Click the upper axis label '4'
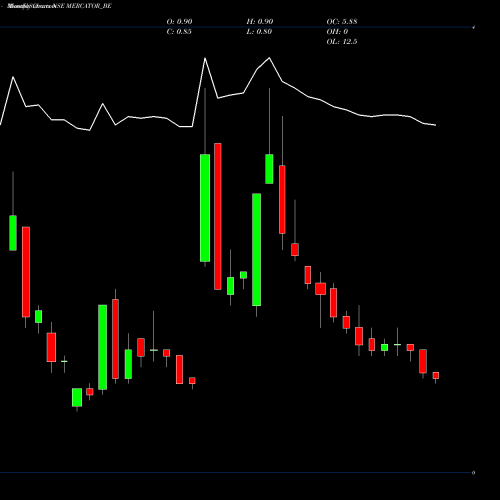This screenshot has width=500, height=500. pyautogui.click(x=474, y=27)
